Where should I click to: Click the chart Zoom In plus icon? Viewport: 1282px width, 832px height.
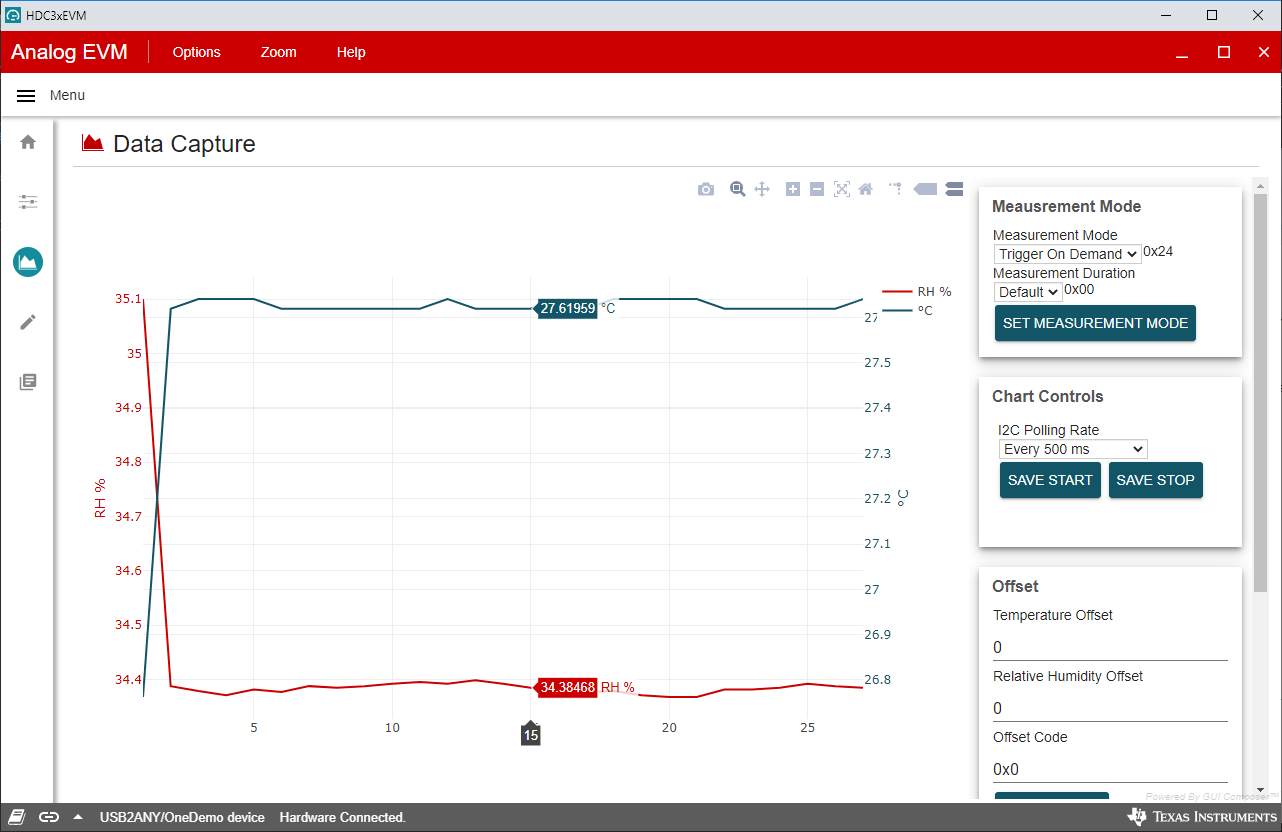(x=793, y=189)
